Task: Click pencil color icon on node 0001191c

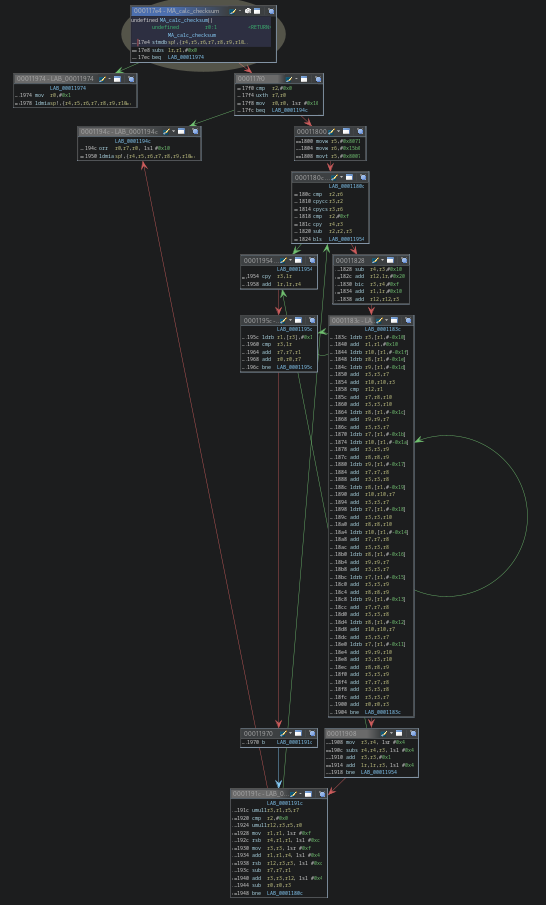Action: tap(293, 794)
